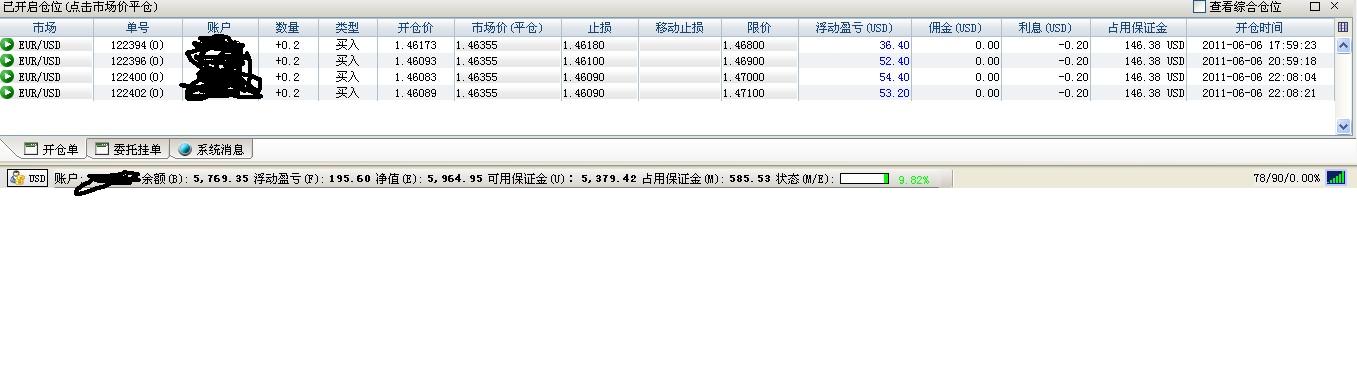Click the 限价 column header
The width and height of the screenshot is (1357, 384).
(759, 28)
